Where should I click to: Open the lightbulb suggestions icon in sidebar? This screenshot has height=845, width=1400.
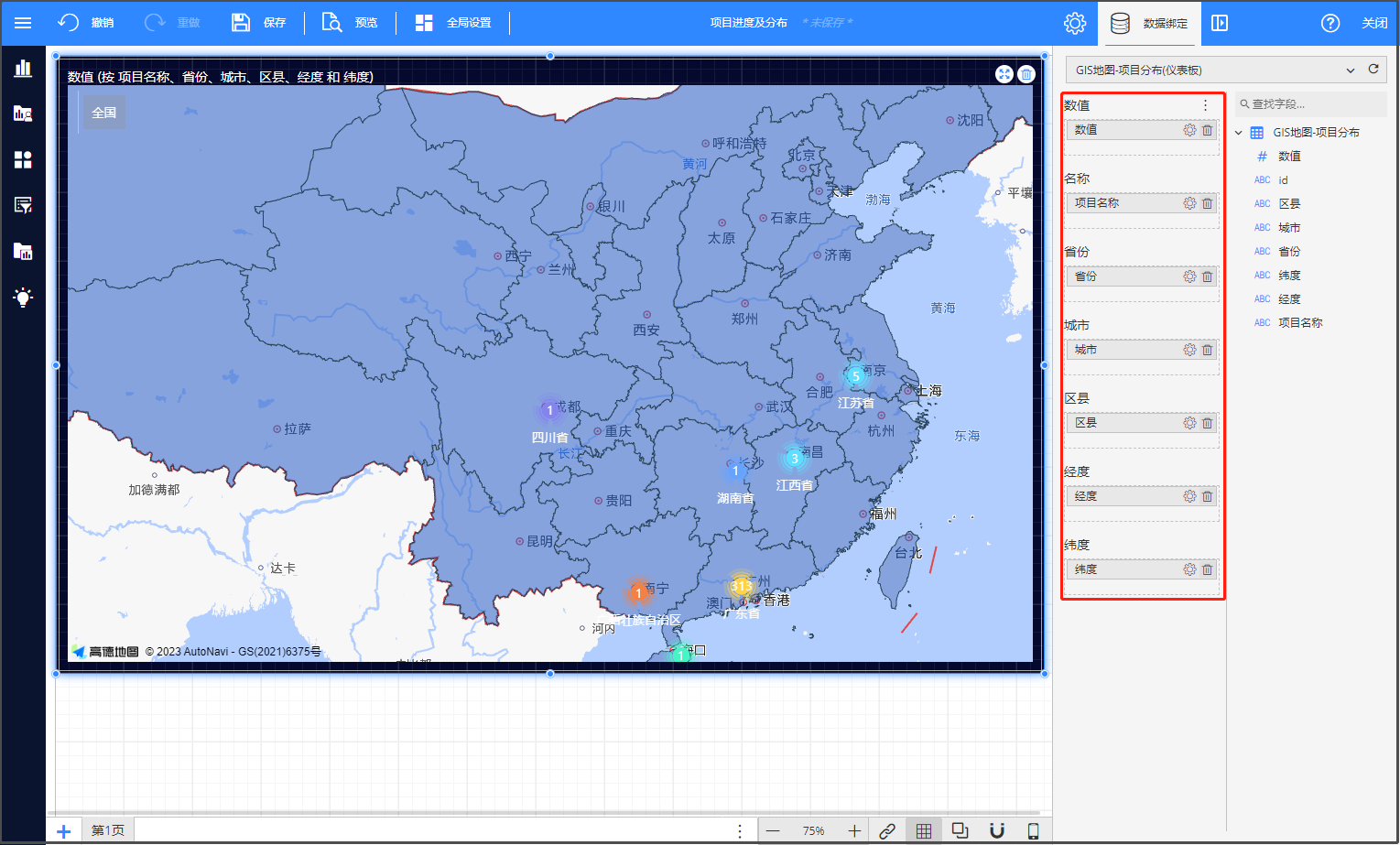coord(23,297)
